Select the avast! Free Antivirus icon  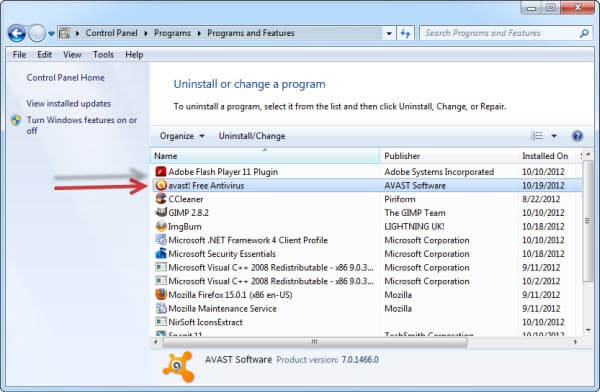(161, 185)
